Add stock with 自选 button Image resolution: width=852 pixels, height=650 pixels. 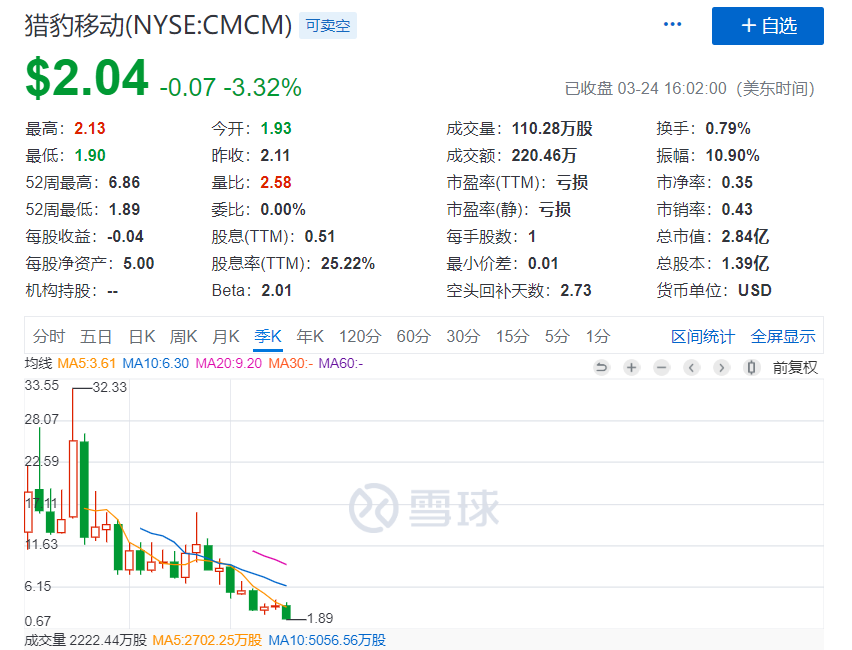click(x=768, y=26)
